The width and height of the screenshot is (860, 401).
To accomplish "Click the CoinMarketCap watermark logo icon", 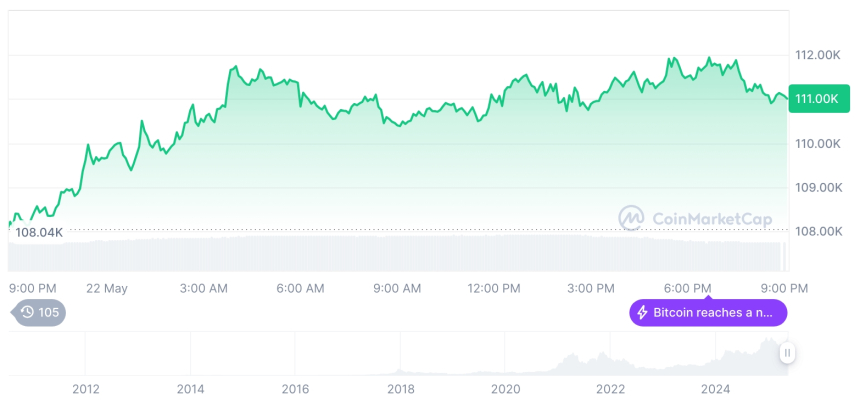I will 631,218.
